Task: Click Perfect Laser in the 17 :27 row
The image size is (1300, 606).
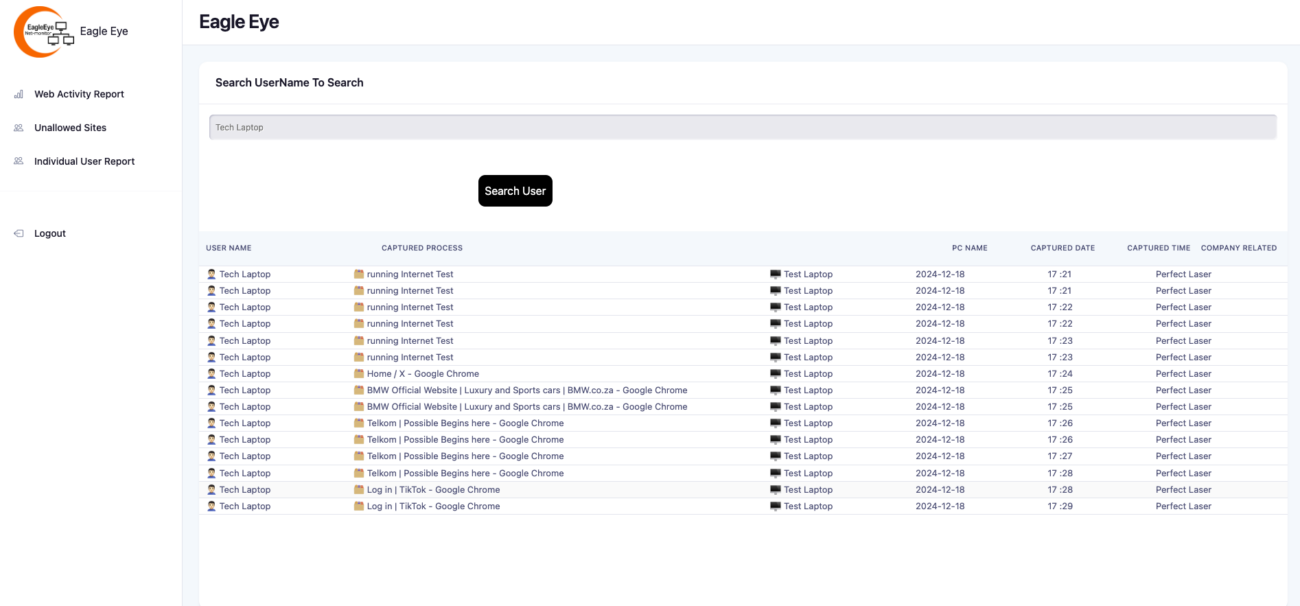Action: point(1184,456)
